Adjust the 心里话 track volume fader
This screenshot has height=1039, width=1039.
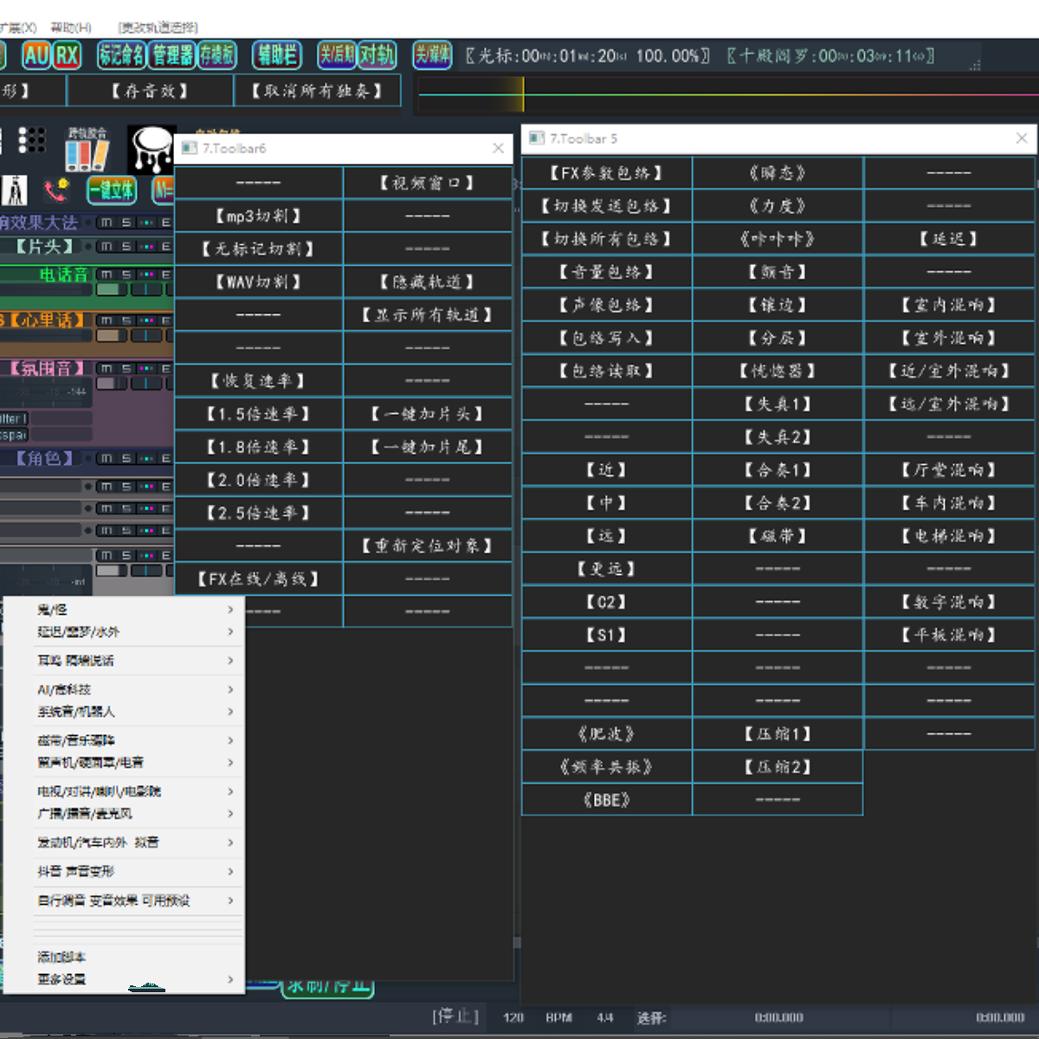[111, 335]
